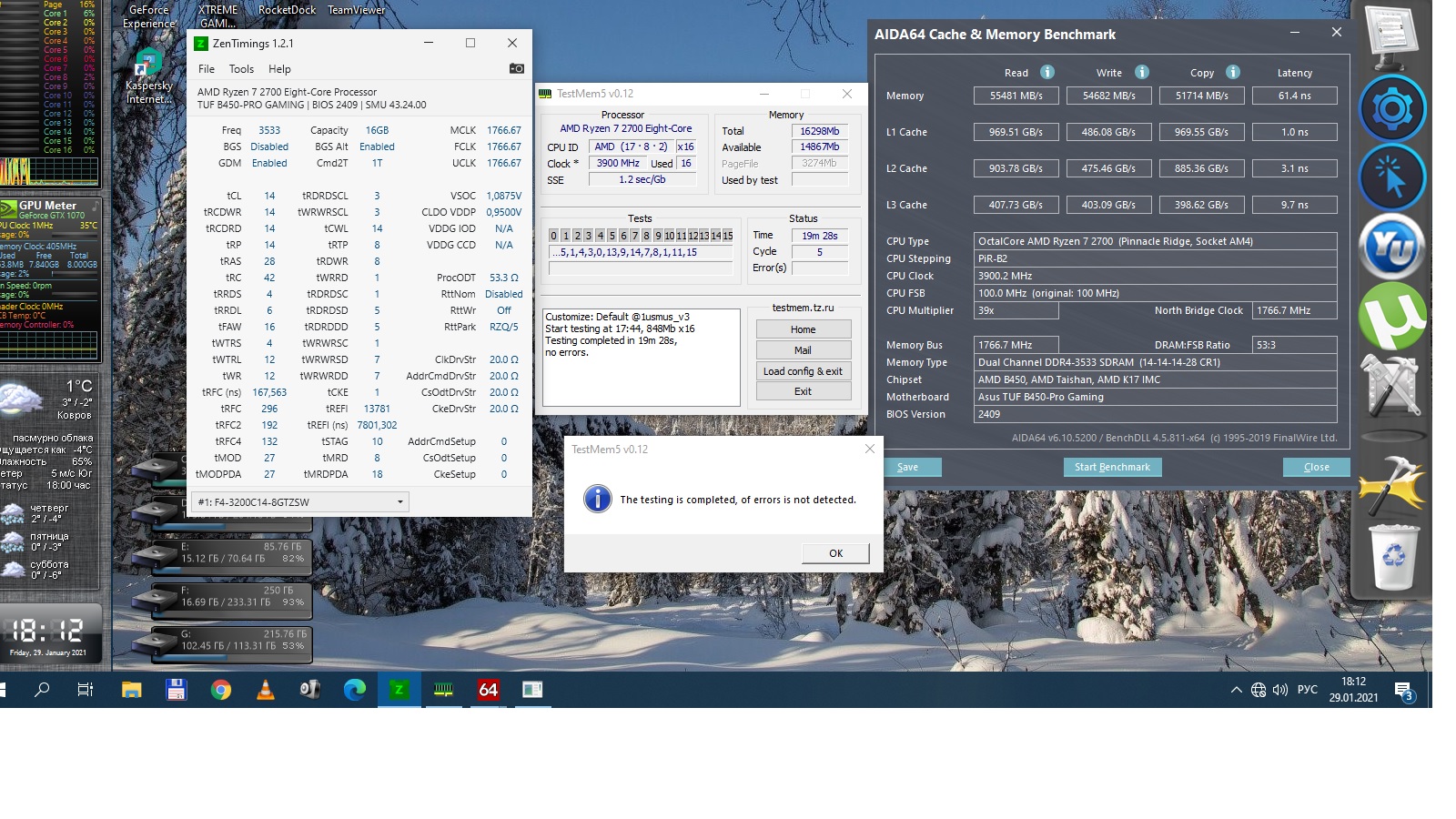The image size is (1456, 819).
Task: Click the ProcODT value 53.3 Ω
Action: point(504,278)
